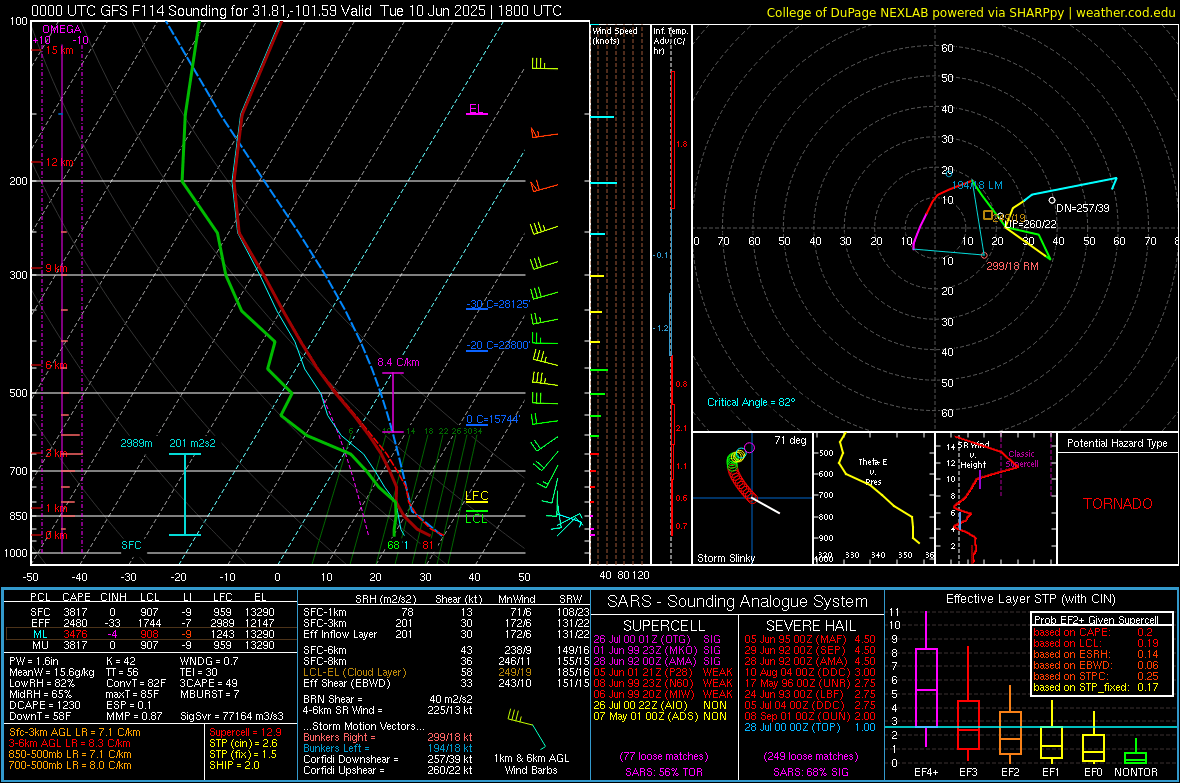
Task: Click the STP (cin) = 2.6 value
Action: [x=243, y=743]
